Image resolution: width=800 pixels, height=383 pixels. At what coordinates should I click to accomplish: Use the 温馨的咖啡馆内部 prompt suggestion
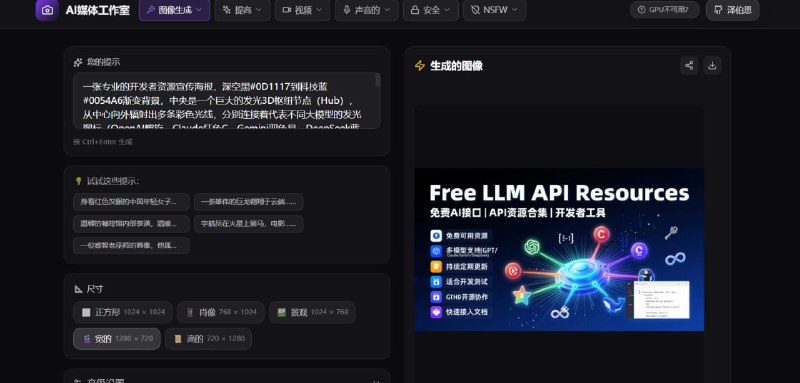(131, 224)
